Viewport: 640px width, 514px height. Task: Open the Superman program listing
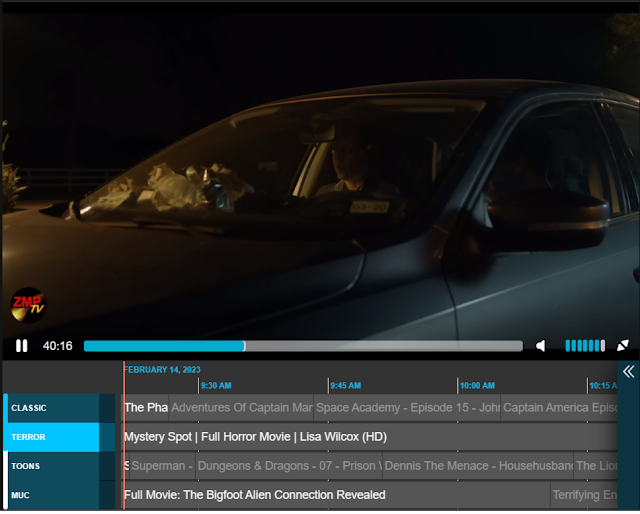pos(162,466)
